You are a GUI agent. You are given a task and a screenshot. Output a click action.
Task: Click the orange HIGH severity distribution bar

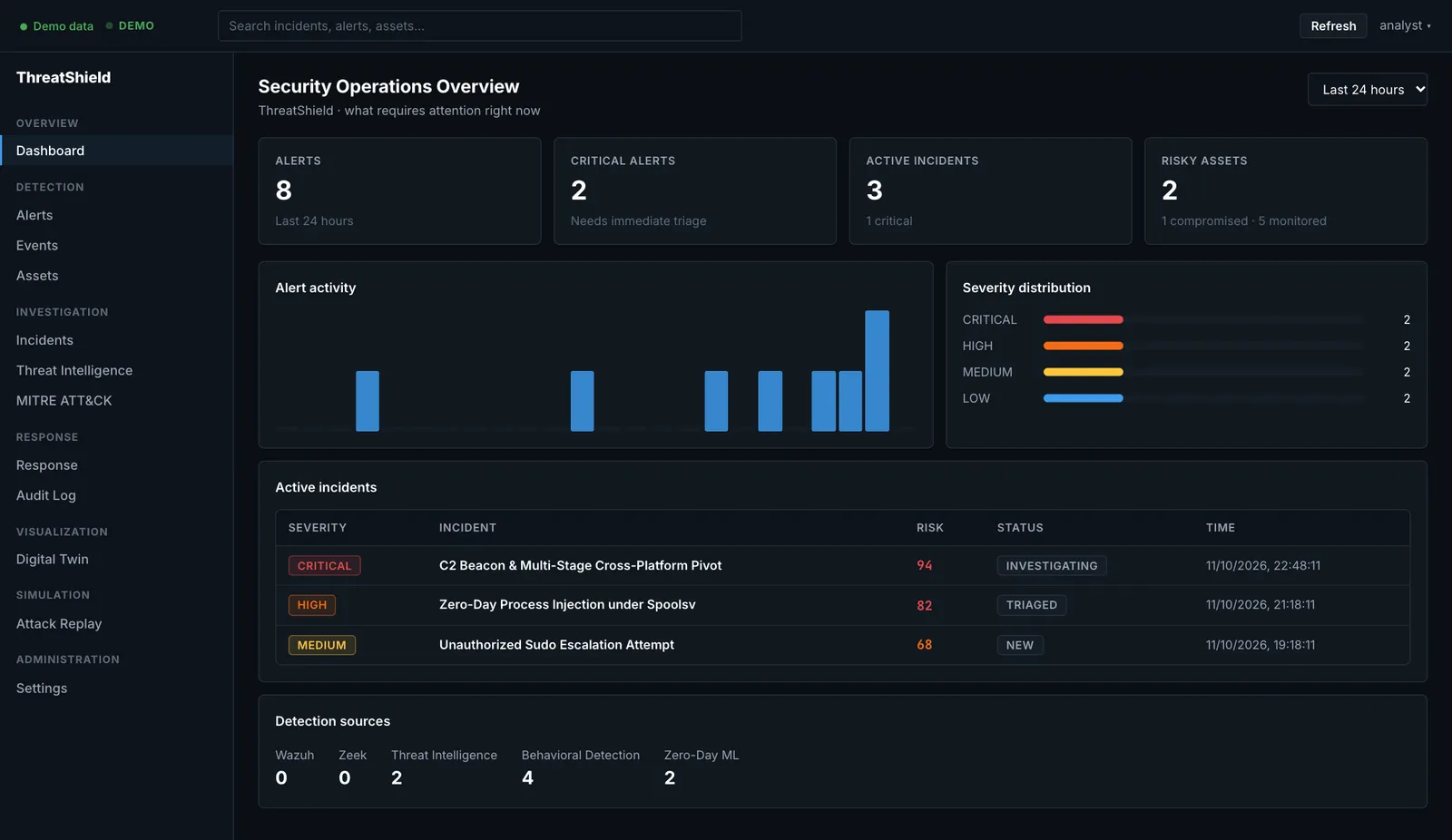click(x=1084, y=346)
